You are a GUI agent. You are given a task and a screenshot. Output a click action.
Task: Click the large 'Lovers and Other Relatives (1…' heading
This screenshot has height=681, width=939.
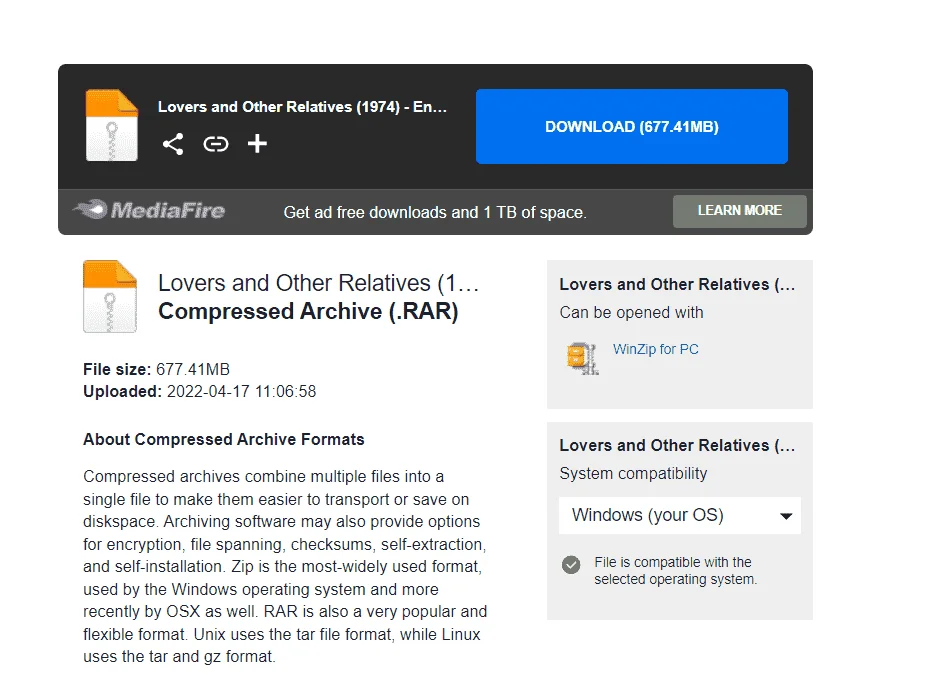pos(318,283)
